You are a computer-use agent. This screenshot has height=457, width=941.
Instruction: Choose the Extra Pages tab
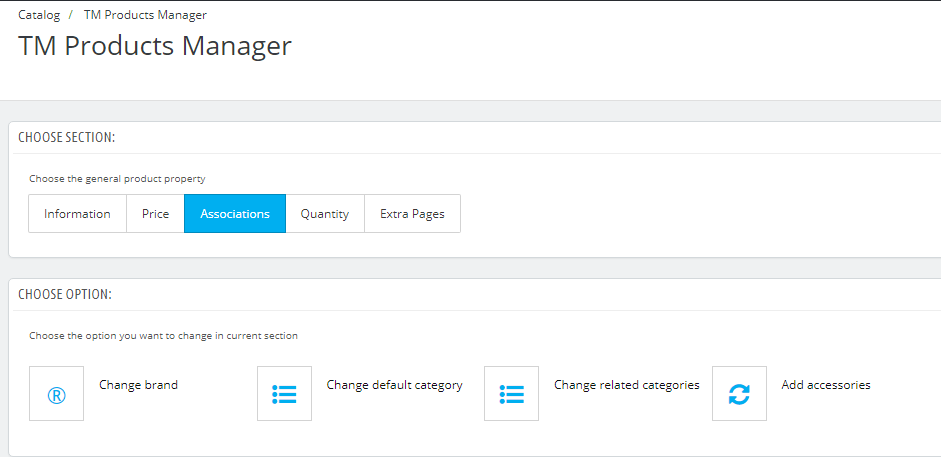click(412, 214)
